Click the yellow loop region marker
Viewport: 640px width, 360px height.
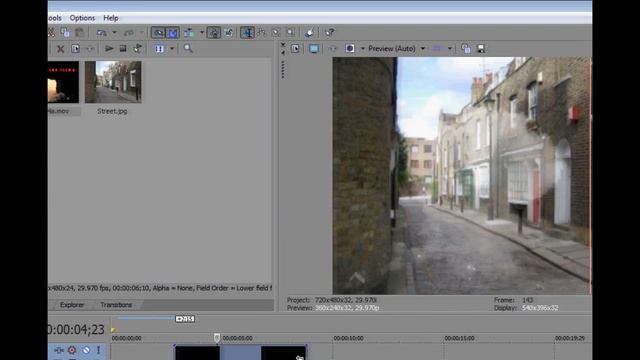113,329
